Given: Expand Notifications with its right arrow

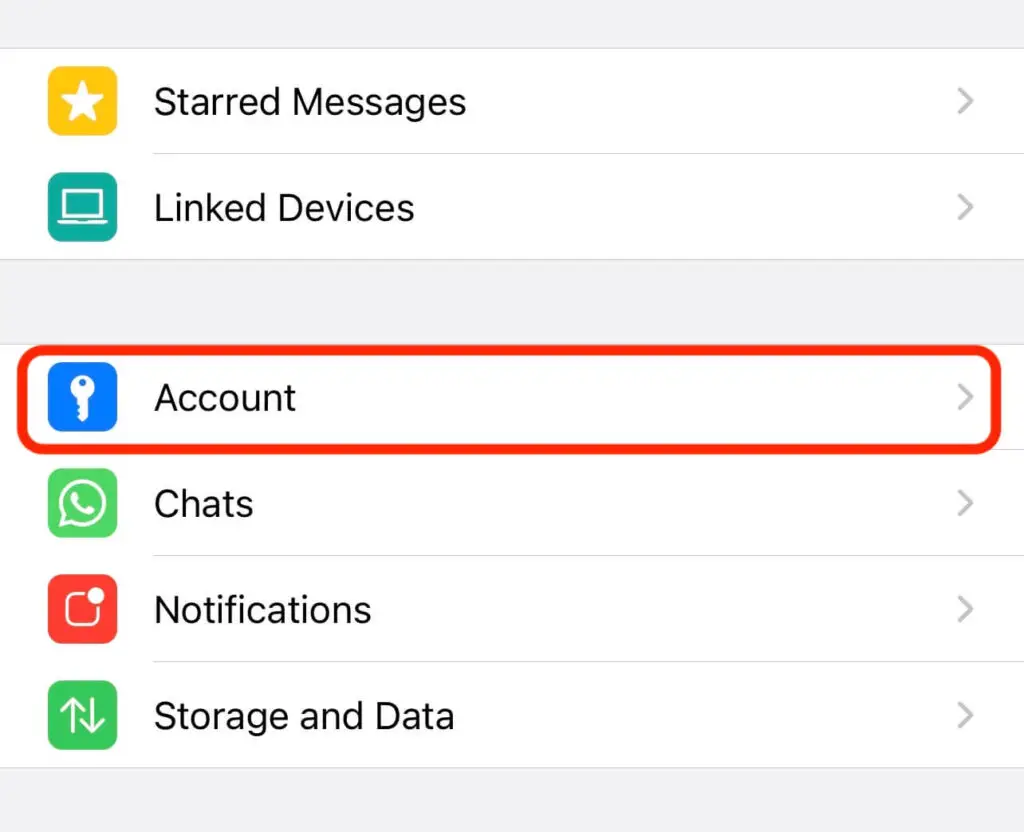Looking at the screenshot, I should 965,609.
